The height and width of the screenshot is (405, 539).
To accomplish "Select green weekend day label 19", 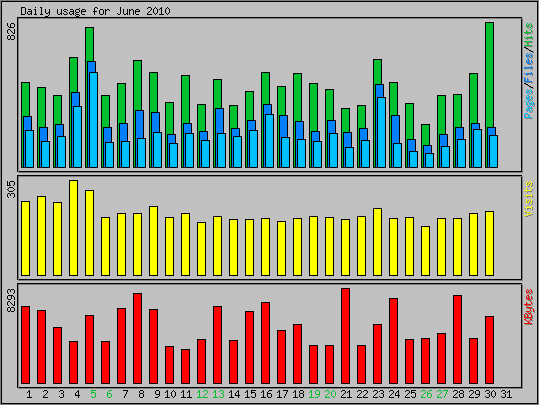I will point(314,394).
